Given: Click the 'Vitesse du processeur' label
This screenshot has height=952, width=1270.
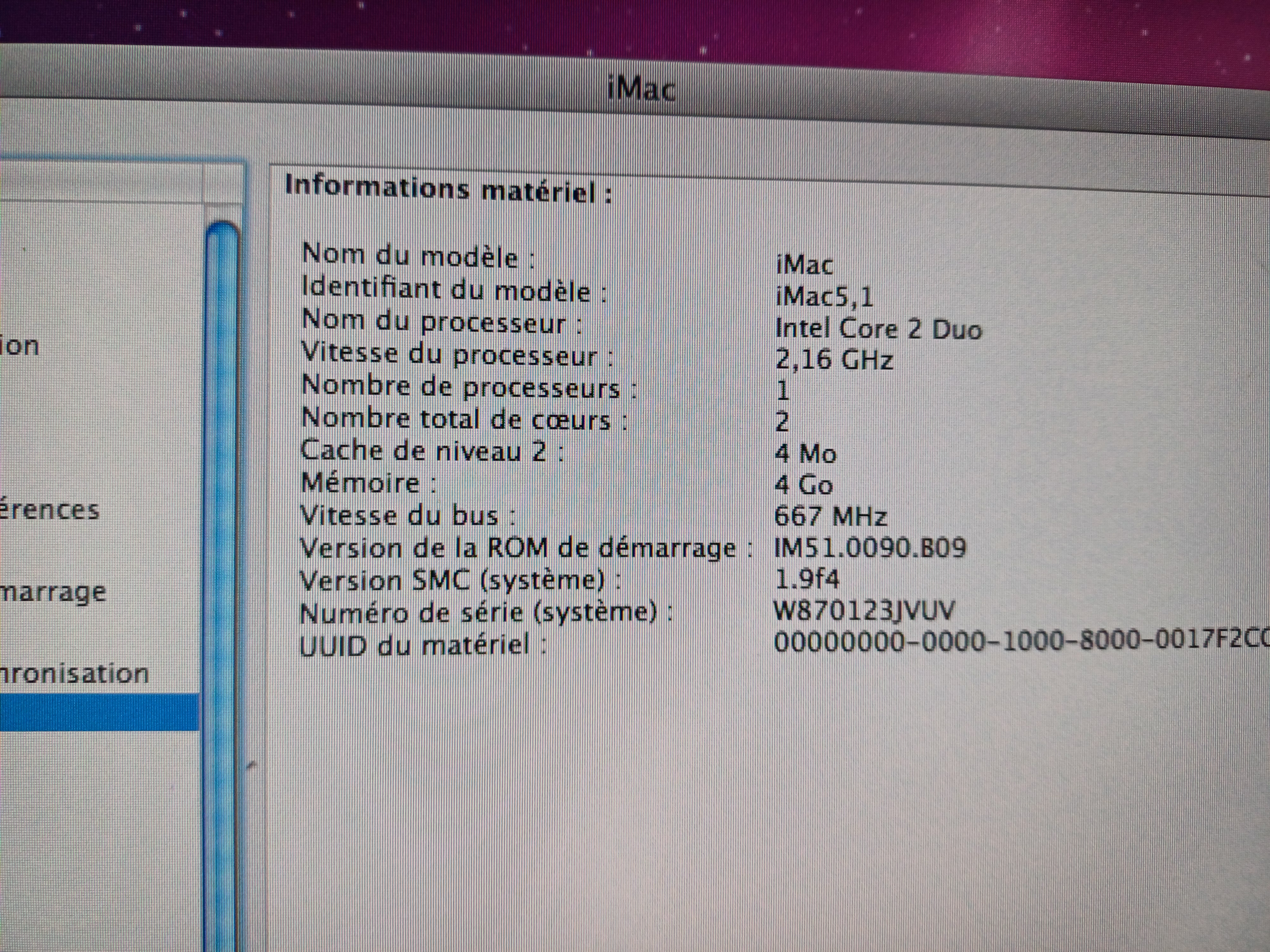Looking at the screenshot, I should (457, 354).
